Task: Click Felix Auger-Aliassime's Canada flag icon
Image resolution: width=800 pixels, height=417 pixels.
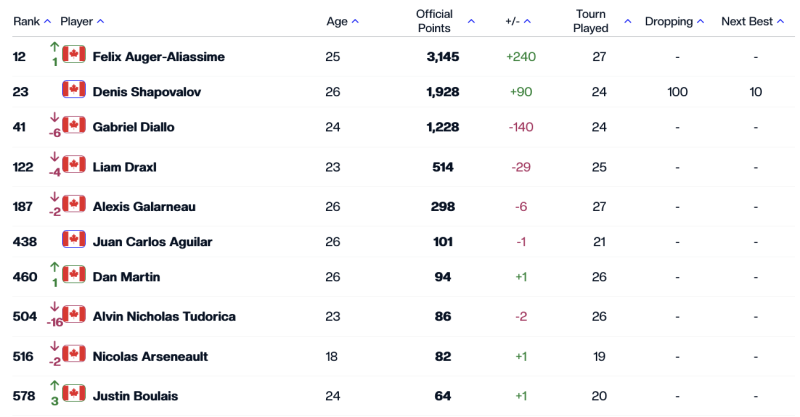Action: point(73,54)
